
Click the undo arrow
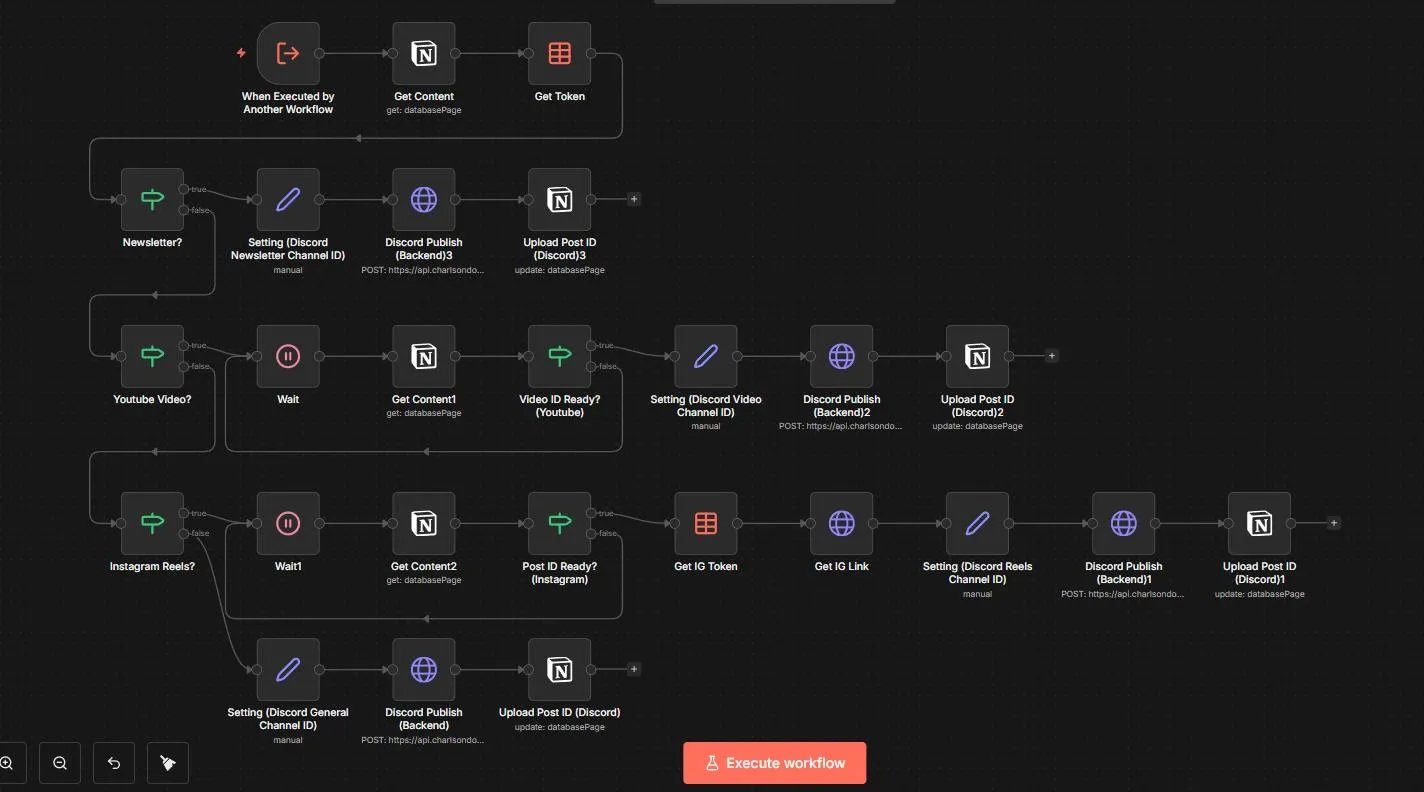[x=113, y=762]
